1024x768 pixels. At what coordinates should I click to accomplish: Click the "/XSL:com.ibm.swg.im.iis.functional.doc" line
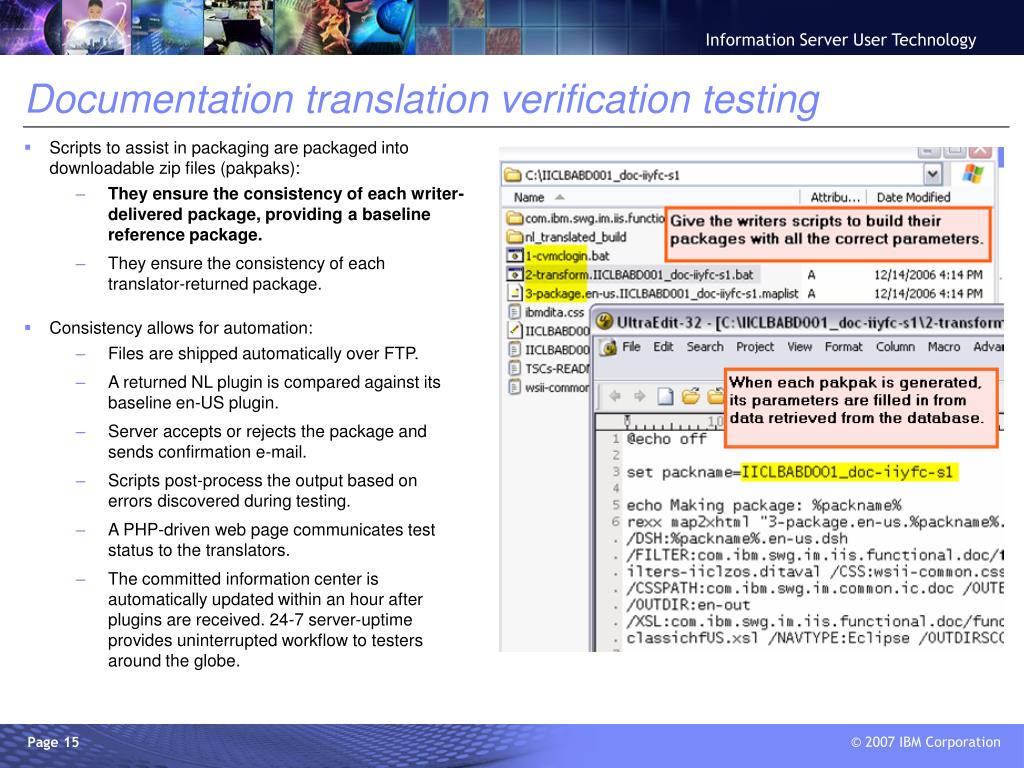pyautogui.click(x=814, y=622)
